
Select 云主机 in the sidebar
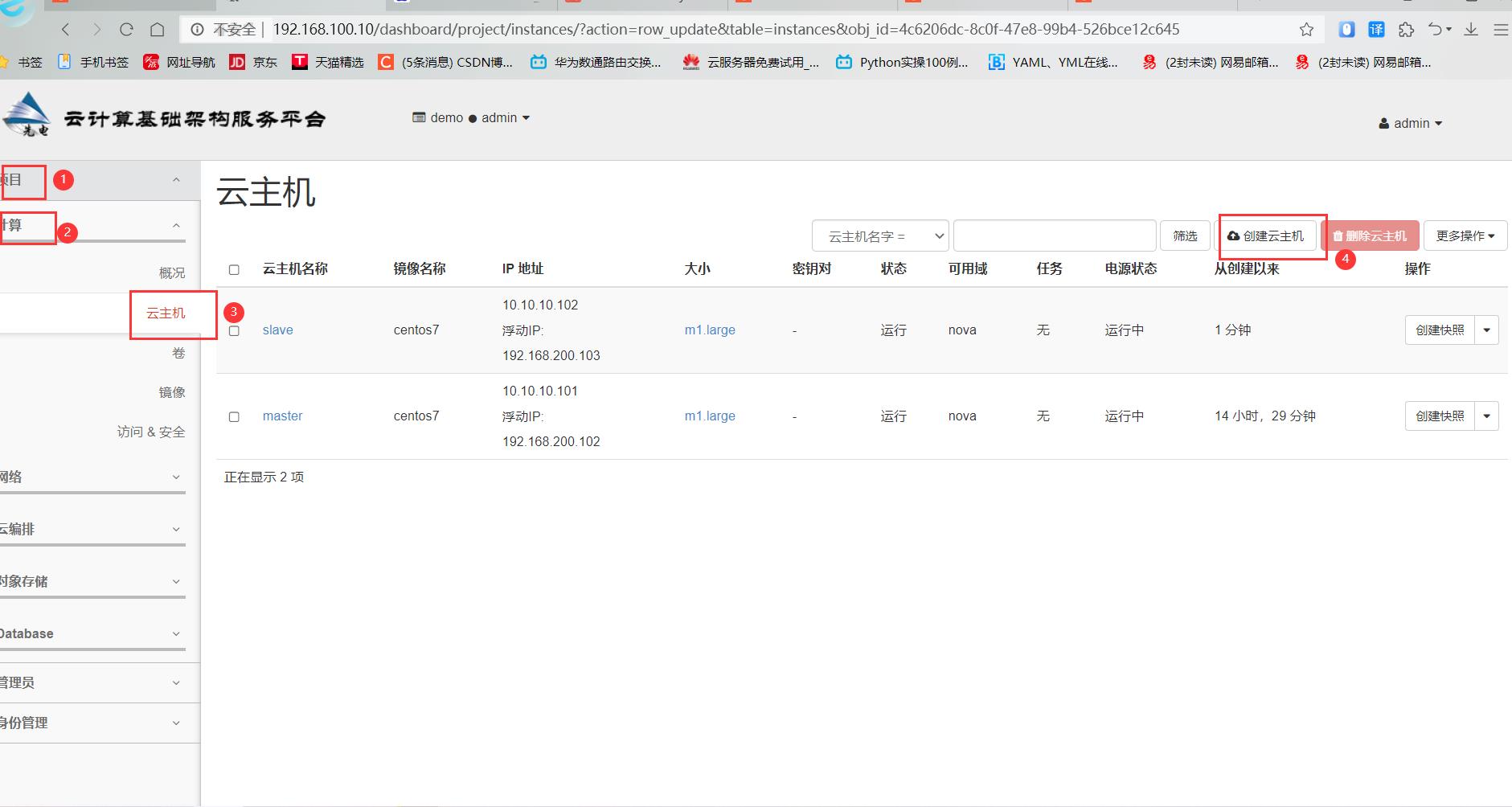166,313
